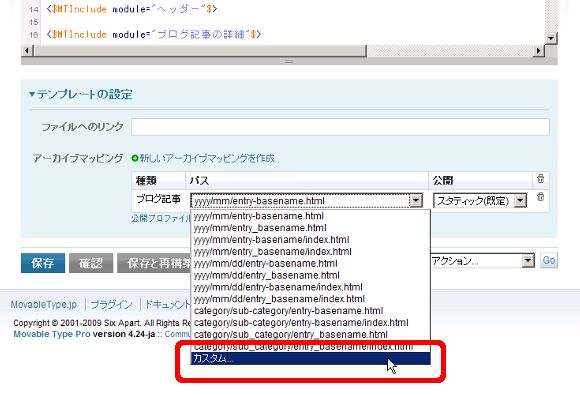Select category/sub-category/entry-basename/index.html path
Viewport: 580px width, 395px height.
click(x=310, y=323)
